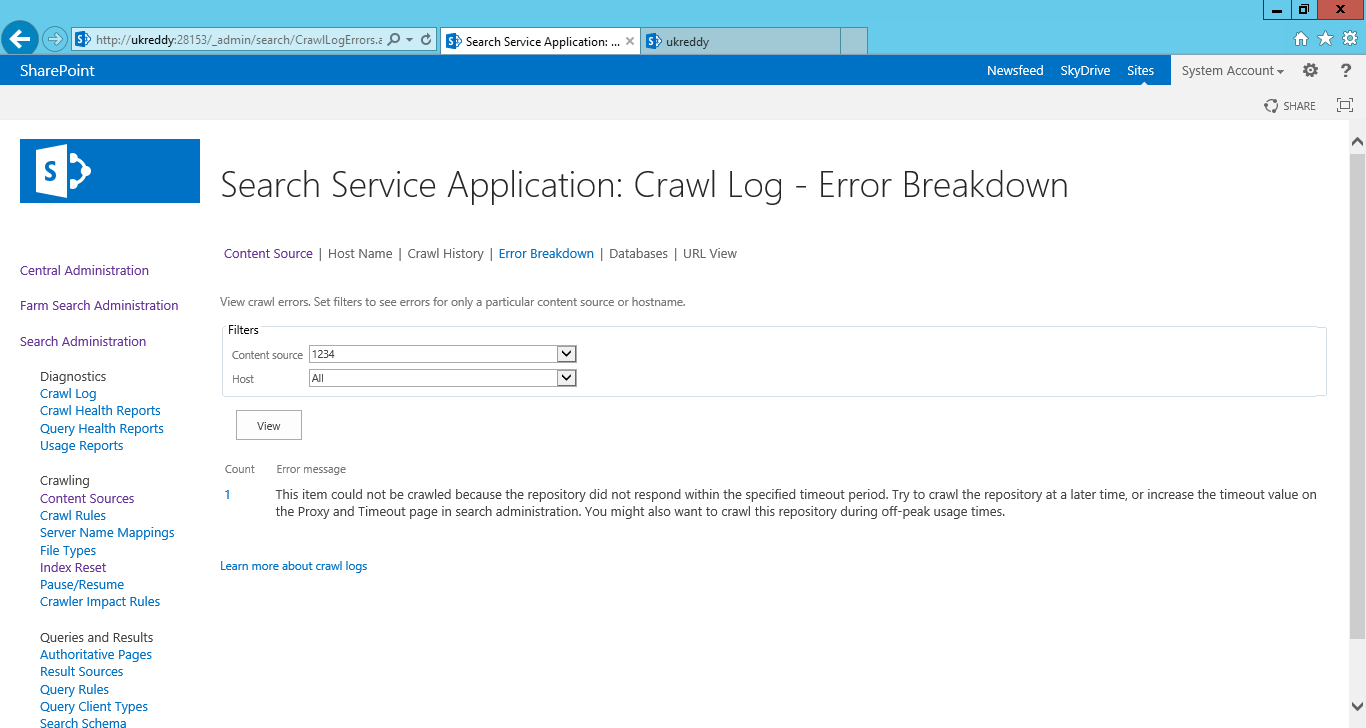Click the Diagnostics section heading
The width and height of the screenshot is (1366, 728).
point(73,377)
